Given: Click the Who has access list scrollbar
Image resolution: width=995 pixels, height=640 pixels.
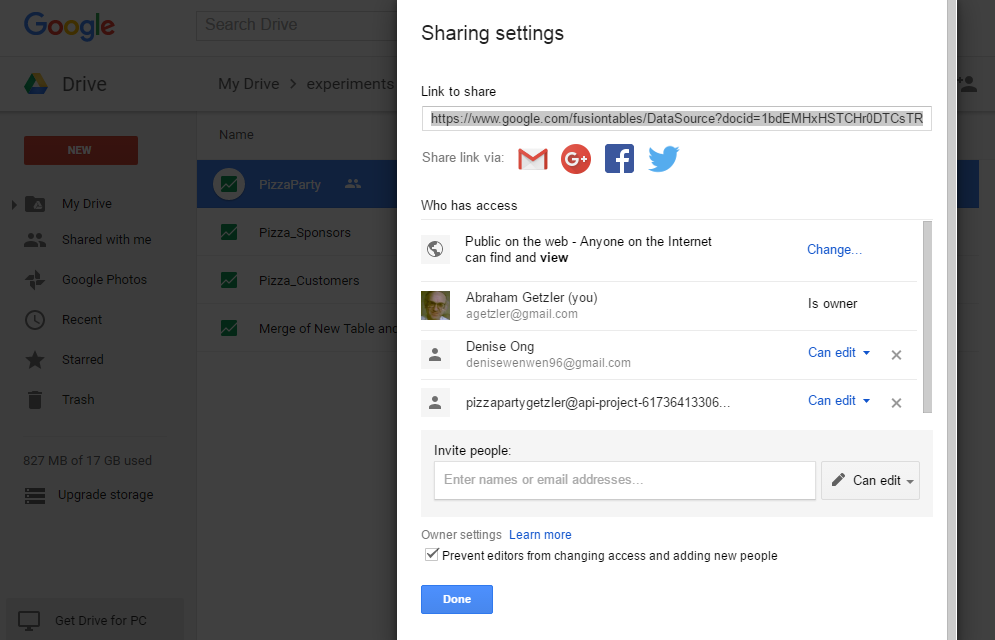Looking at the screenshot, I should (927, 317).
